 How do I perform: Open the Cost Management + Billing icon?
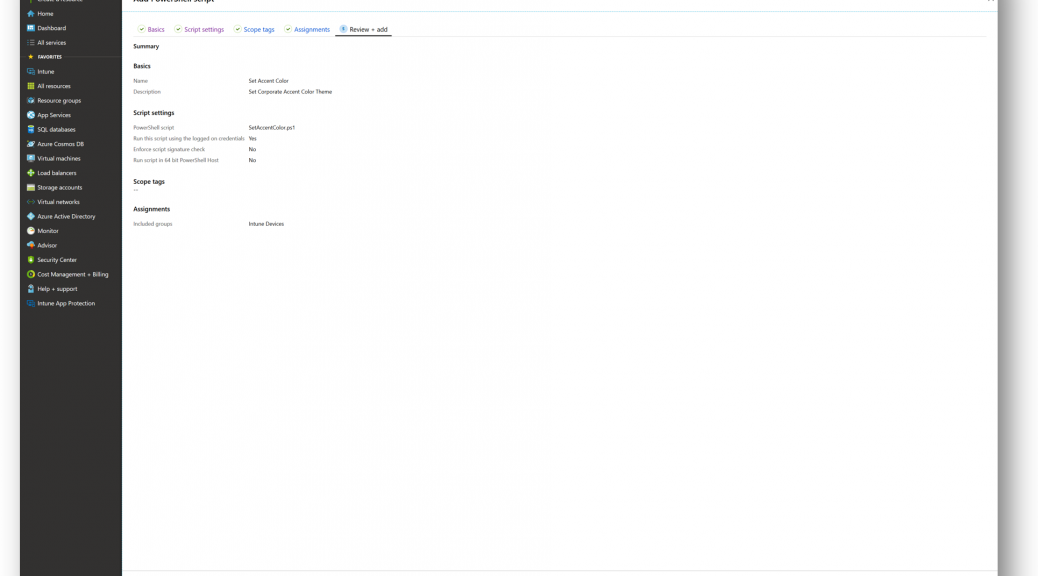click(30, 274)
